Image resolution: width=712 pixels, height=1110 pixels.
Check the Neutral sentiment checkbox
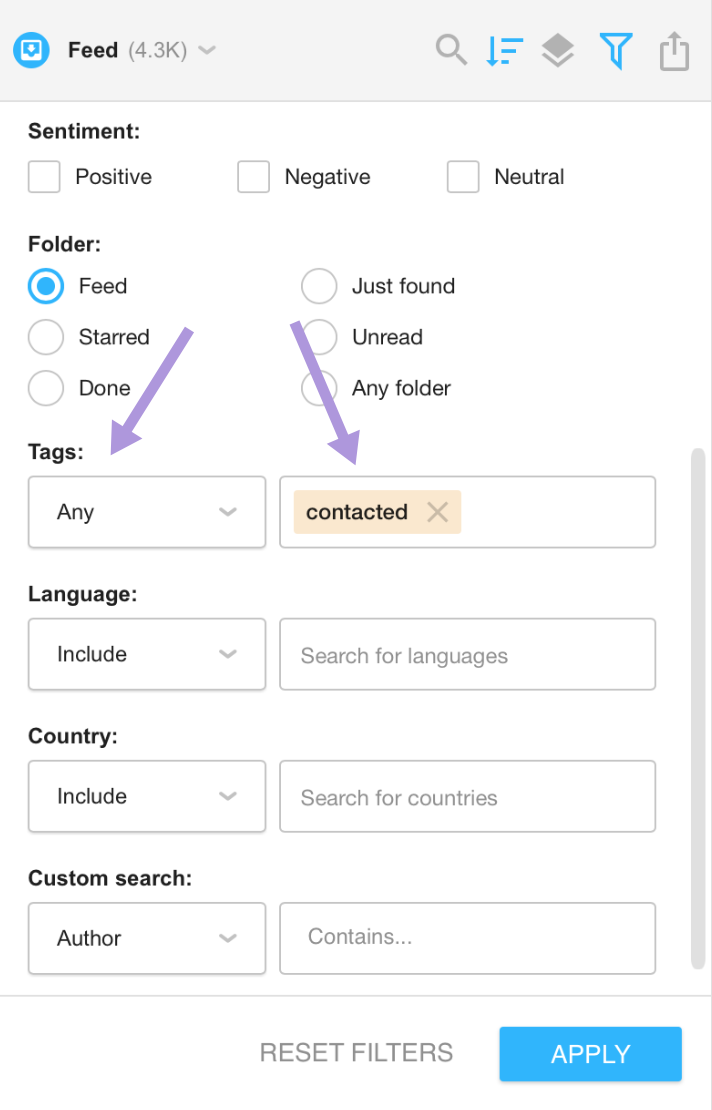point(463,176)
